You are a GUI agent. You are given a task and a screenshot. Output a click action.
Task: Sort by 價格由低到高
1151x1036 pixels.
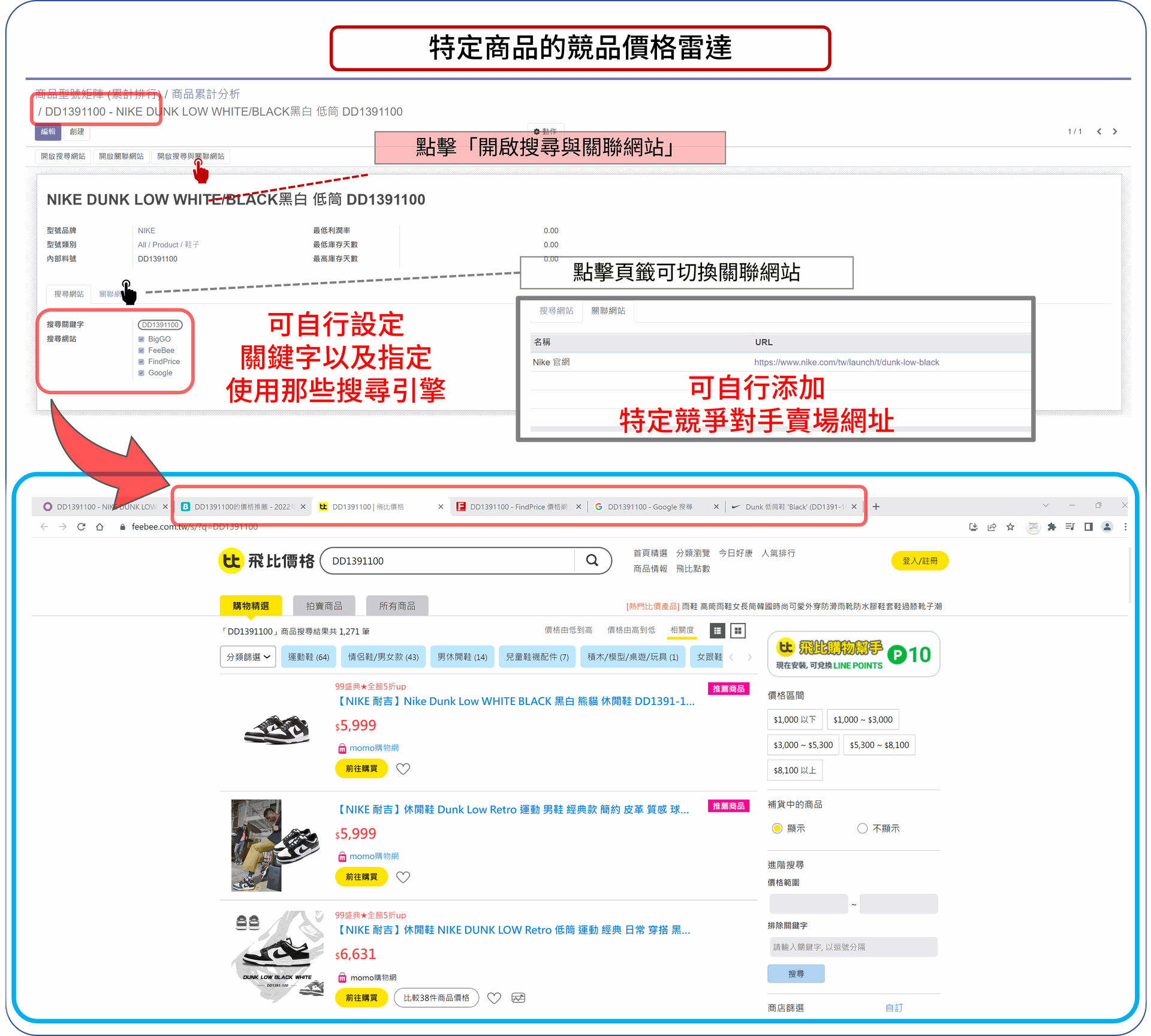pyautogui.click(x=568, y=630)
